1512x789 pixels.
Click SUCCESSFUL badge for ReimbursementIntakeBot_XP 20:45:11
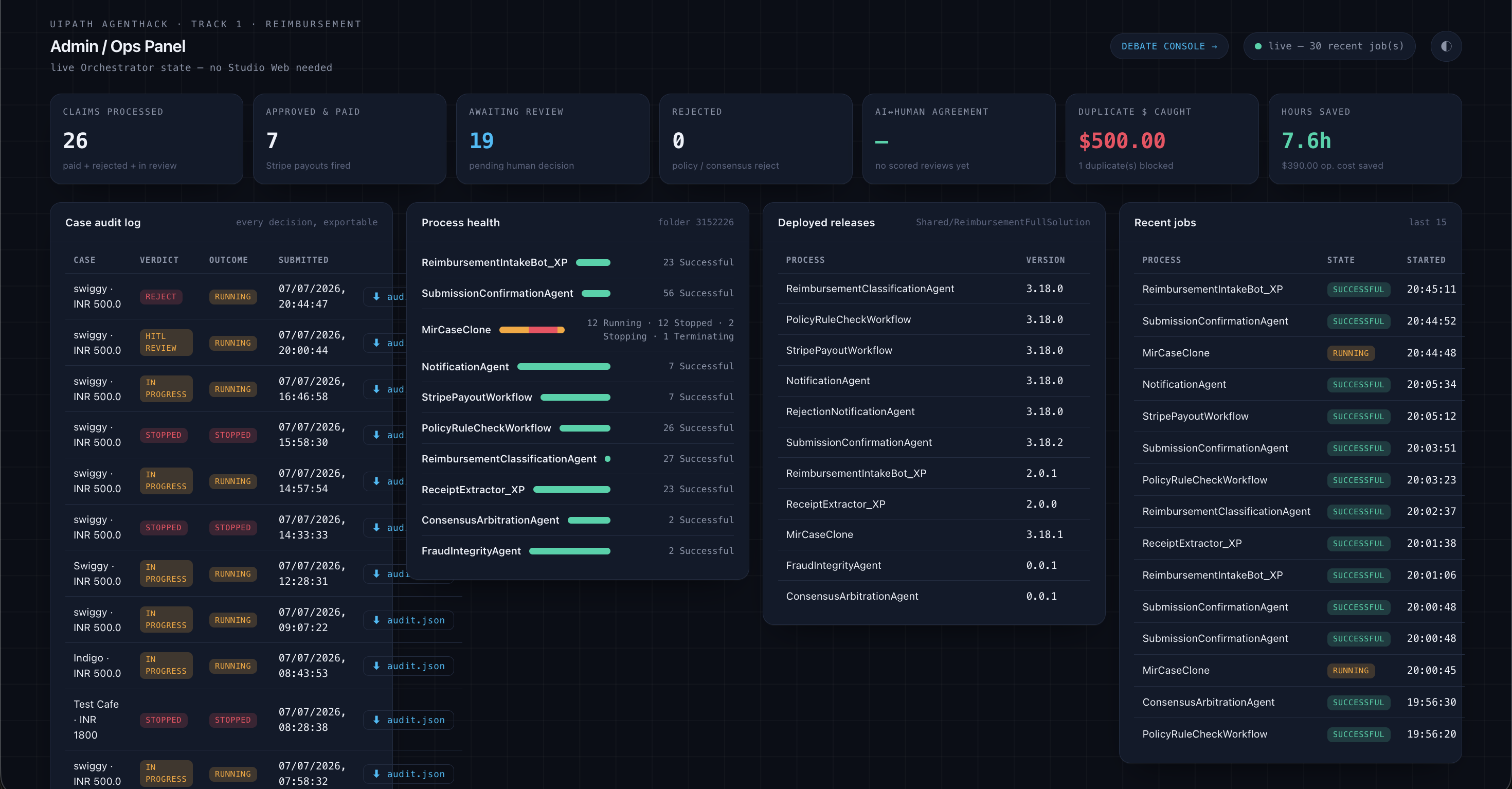tap(1358, 290)
